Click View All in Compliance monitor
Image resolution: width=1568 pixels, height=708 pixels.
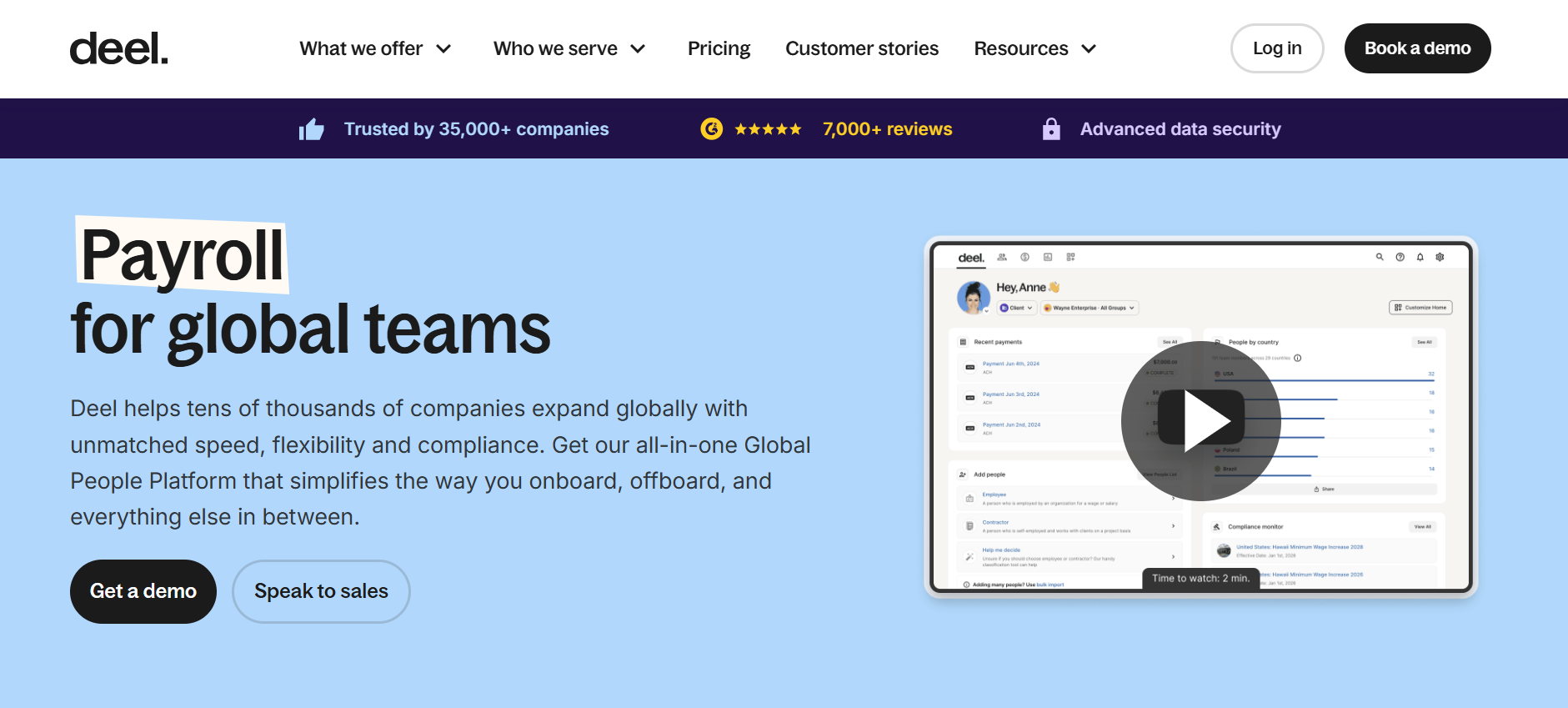pyautogui.click(x=1422, y=527)
